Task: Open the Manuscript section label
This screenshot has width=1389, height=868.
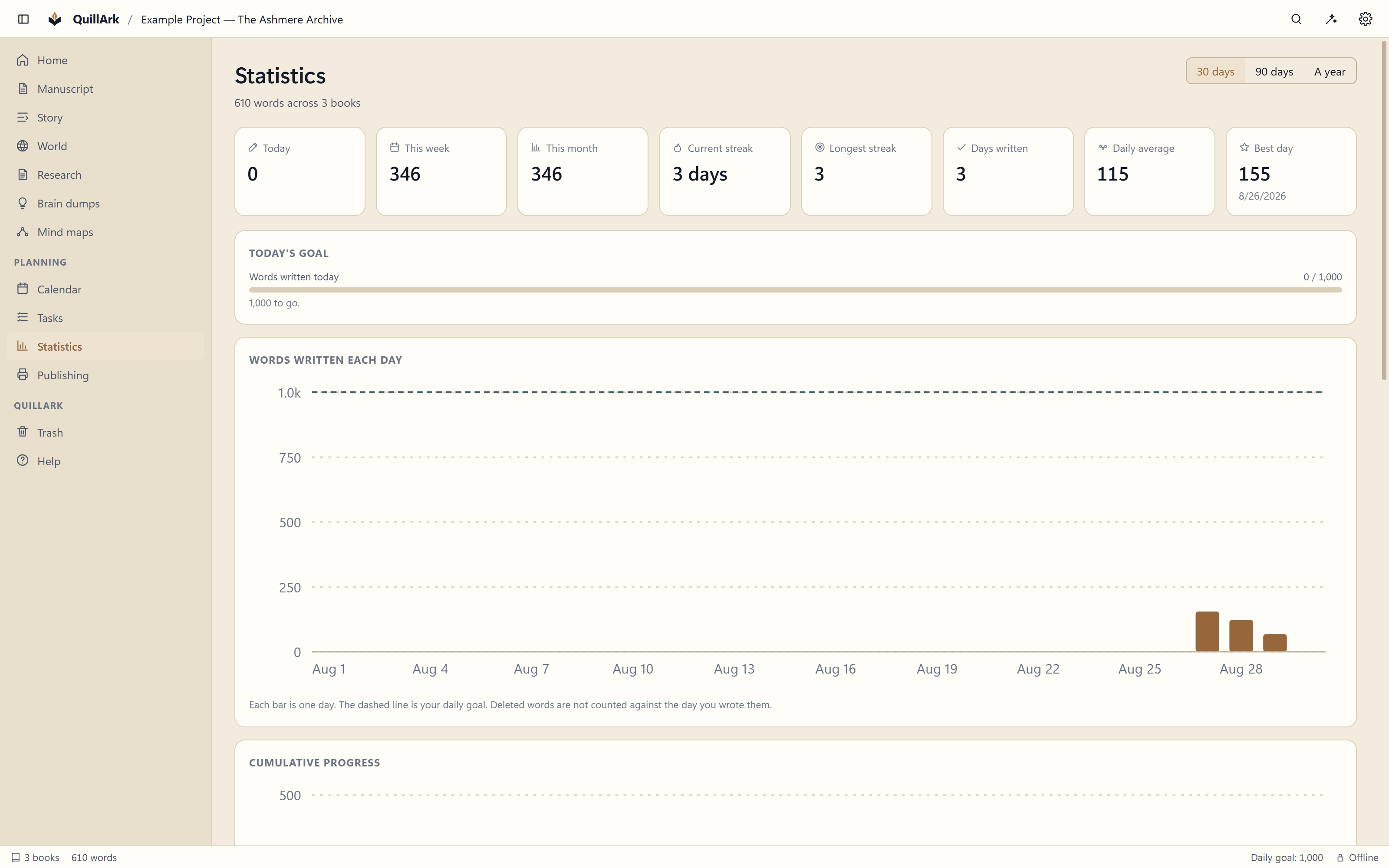Action: point(65,89)
